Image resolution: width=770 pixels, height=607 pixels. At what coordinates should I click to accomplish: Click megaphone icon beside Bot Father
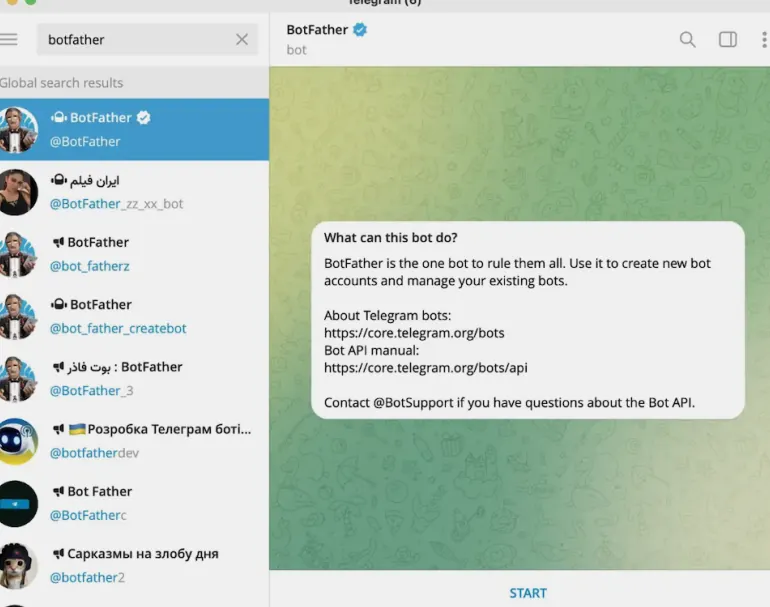tap(58, 491)
